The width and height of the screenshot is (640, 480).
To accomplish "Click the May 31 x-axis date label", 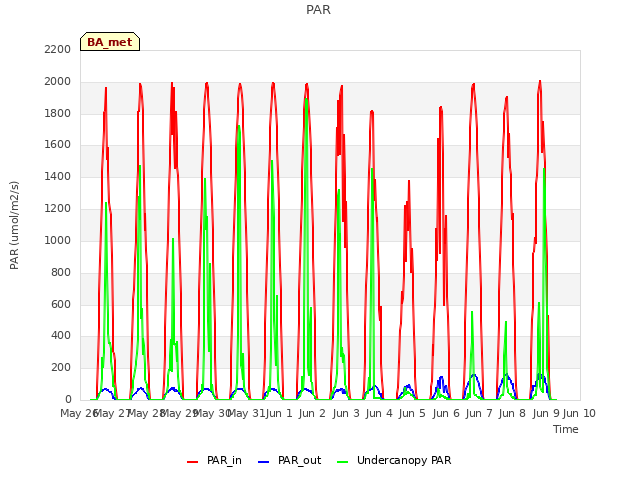I will pyautogui.click(x=246, y=413).
